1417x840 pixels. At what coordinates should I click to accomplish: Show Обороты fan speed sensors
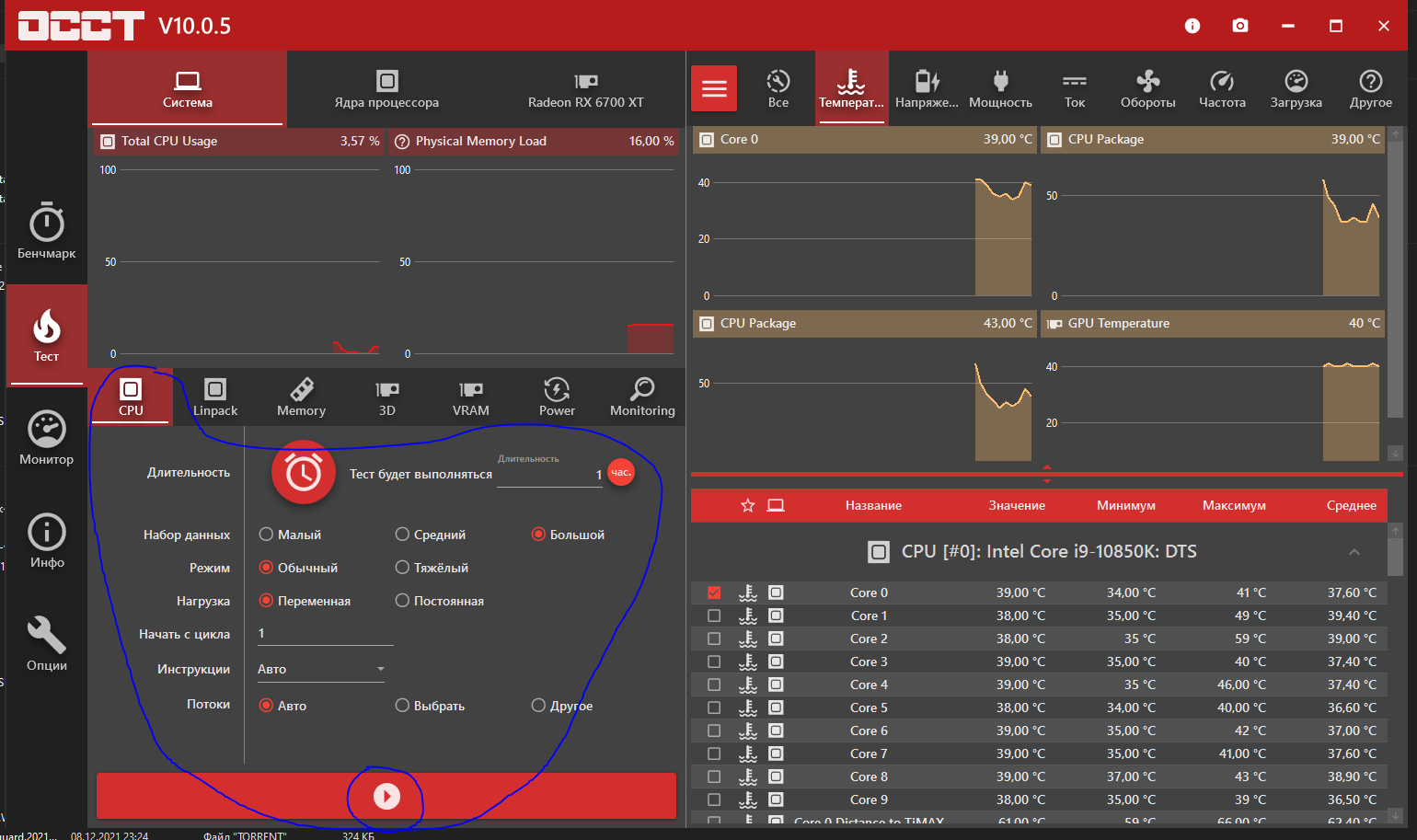point(1148,88)
